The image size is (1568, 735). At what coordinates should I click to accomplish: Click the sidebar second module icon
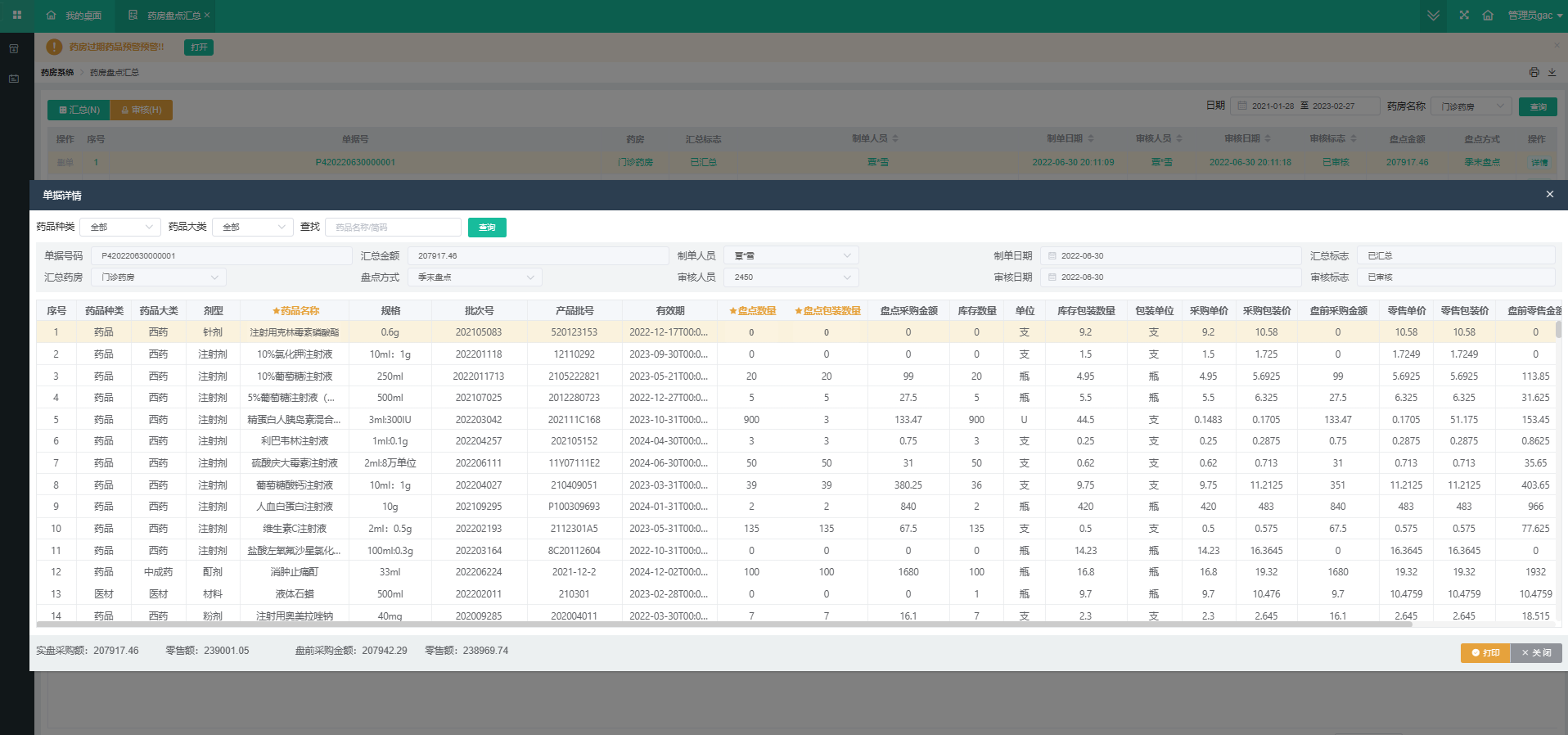coord(14,79)
